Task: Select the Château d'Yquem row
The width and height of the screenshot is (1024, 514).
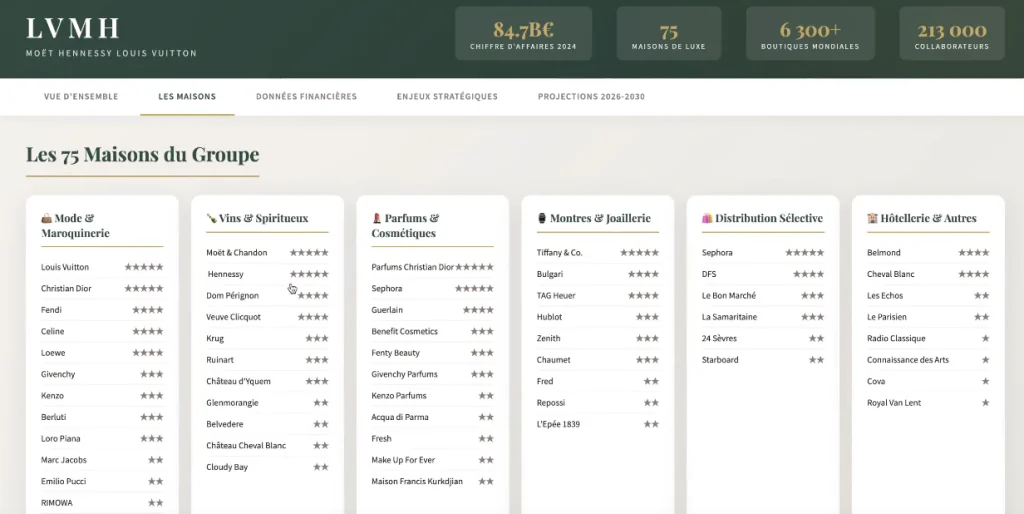Action: point(267,381)
